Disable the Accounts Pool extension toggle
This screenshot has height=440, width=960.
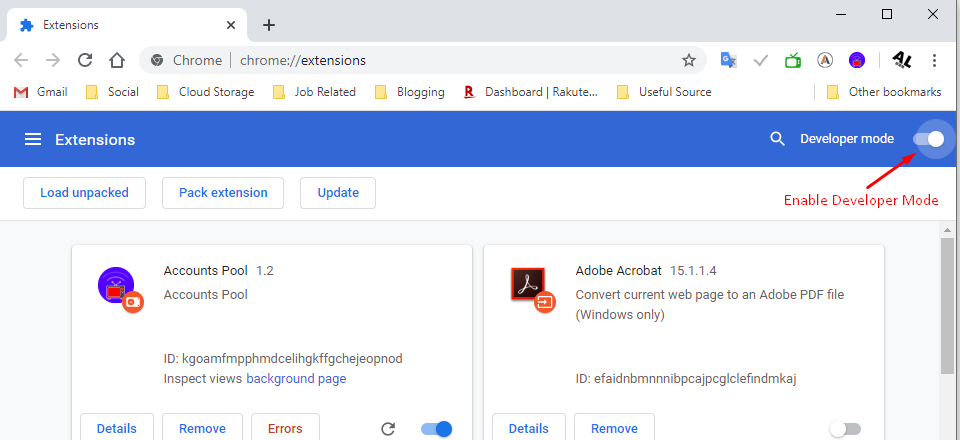coord(437,429)
